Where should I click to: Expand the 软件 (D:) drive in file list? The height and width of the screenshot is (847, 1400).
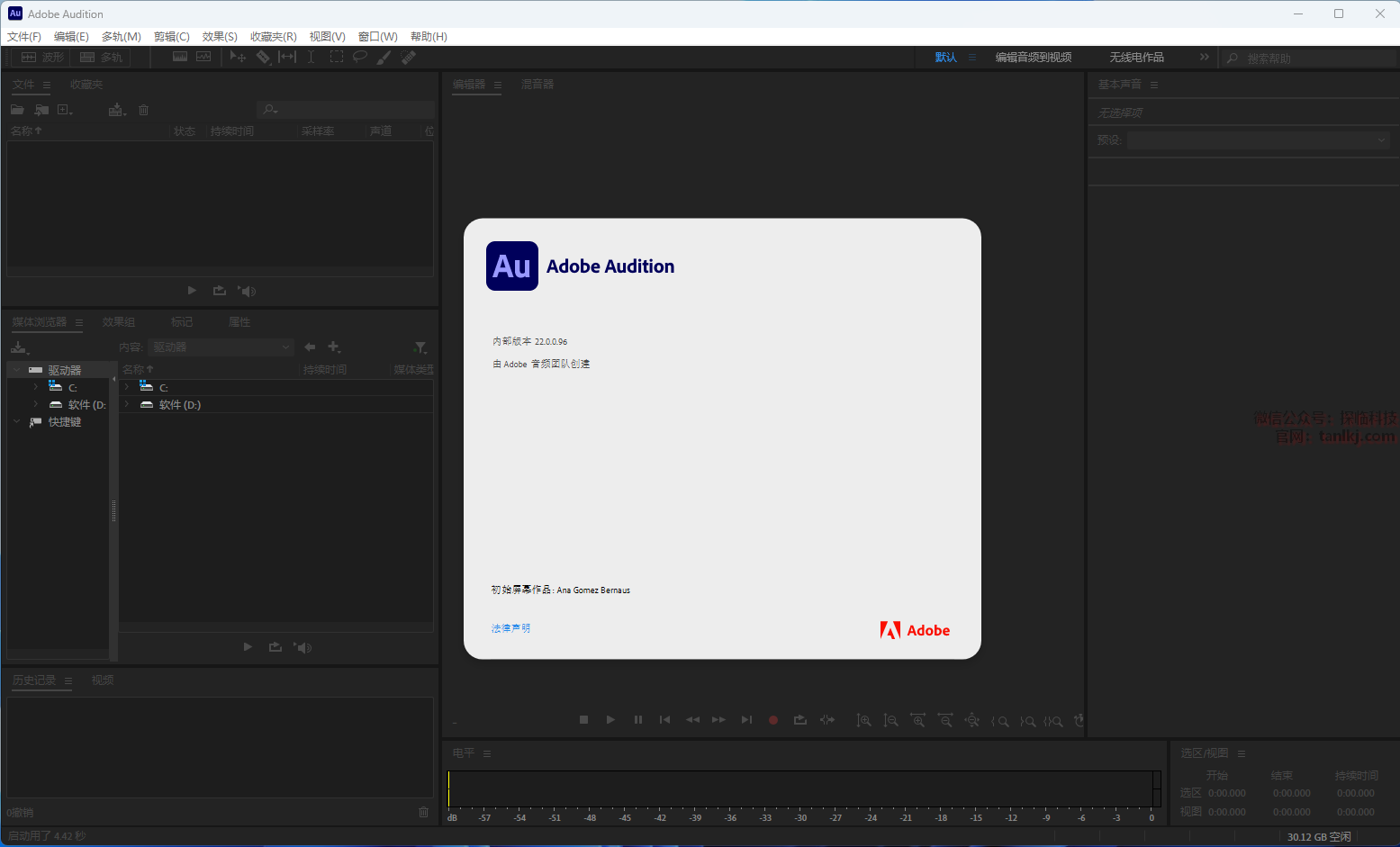tap(127, 405)
